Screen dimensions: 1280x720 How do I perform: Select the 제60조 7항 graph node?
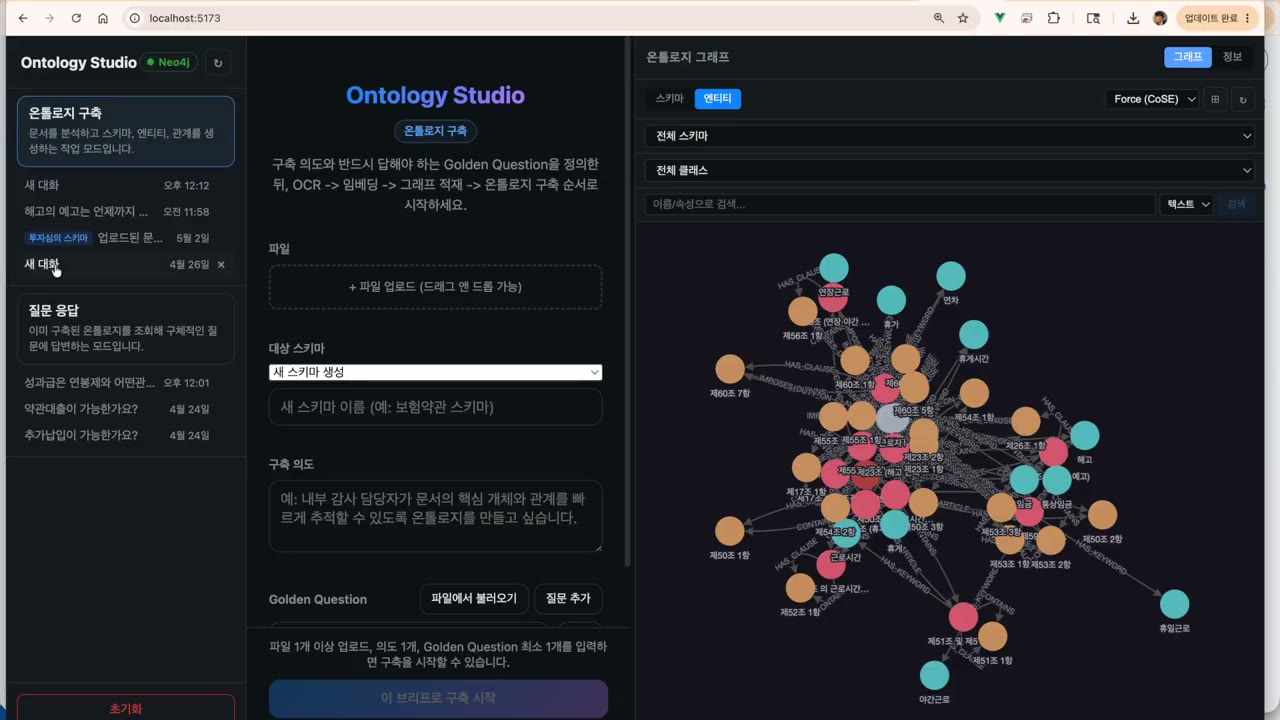(730, 369)
